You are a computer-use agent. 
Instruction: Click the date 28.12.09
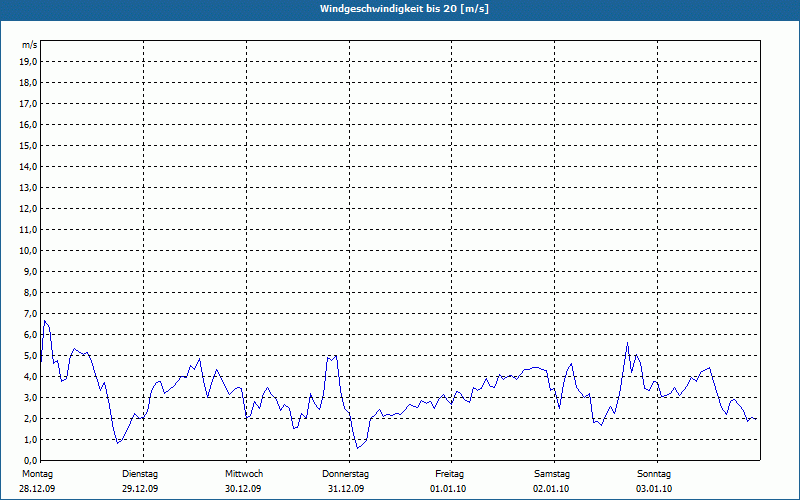(37, 489)
